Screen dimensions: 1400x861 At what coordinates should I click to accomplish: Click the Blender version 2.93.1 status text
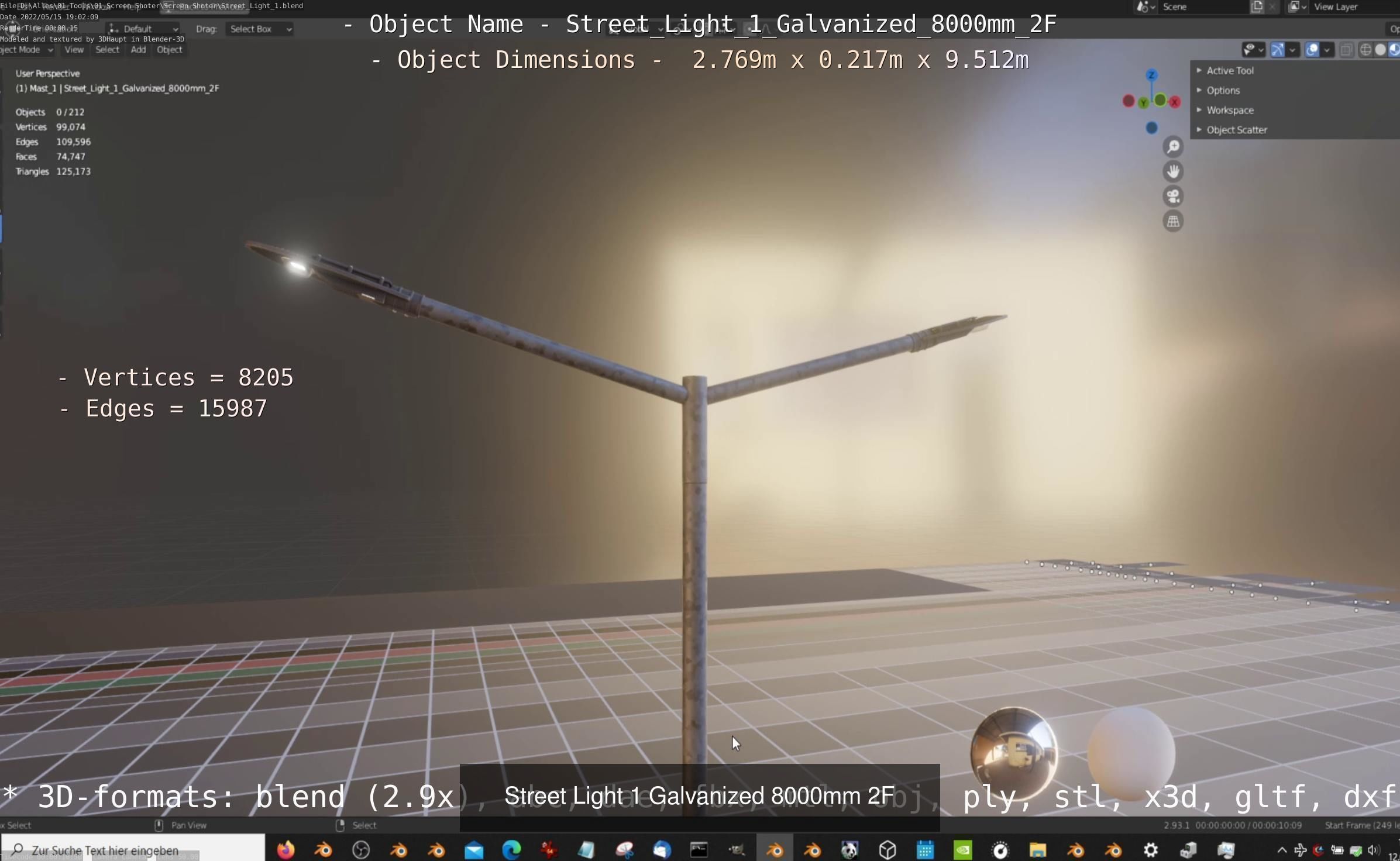click(1177, 825)
